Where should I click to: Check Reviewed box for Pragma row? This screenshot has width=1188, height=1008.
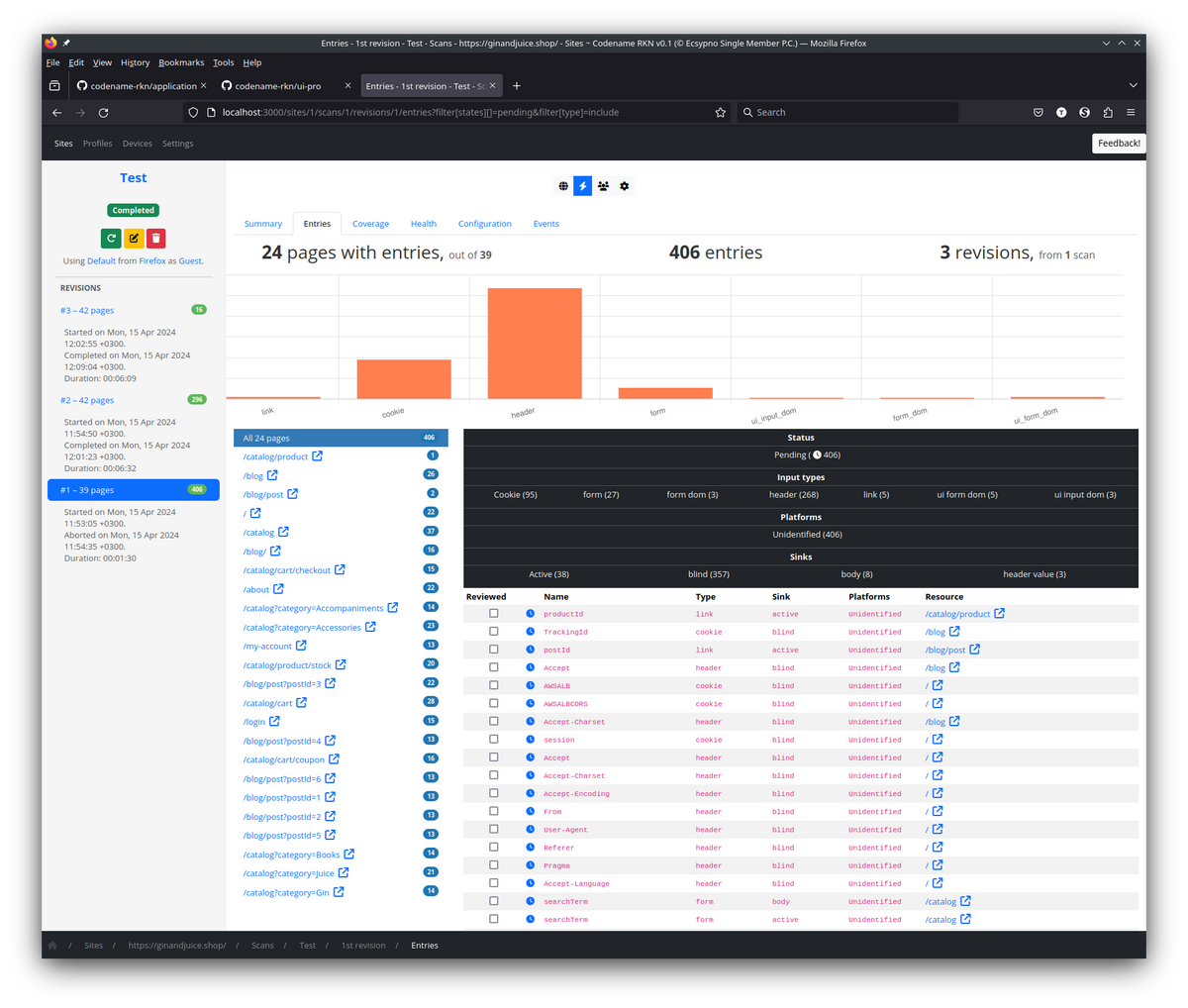tap(494, 865)
